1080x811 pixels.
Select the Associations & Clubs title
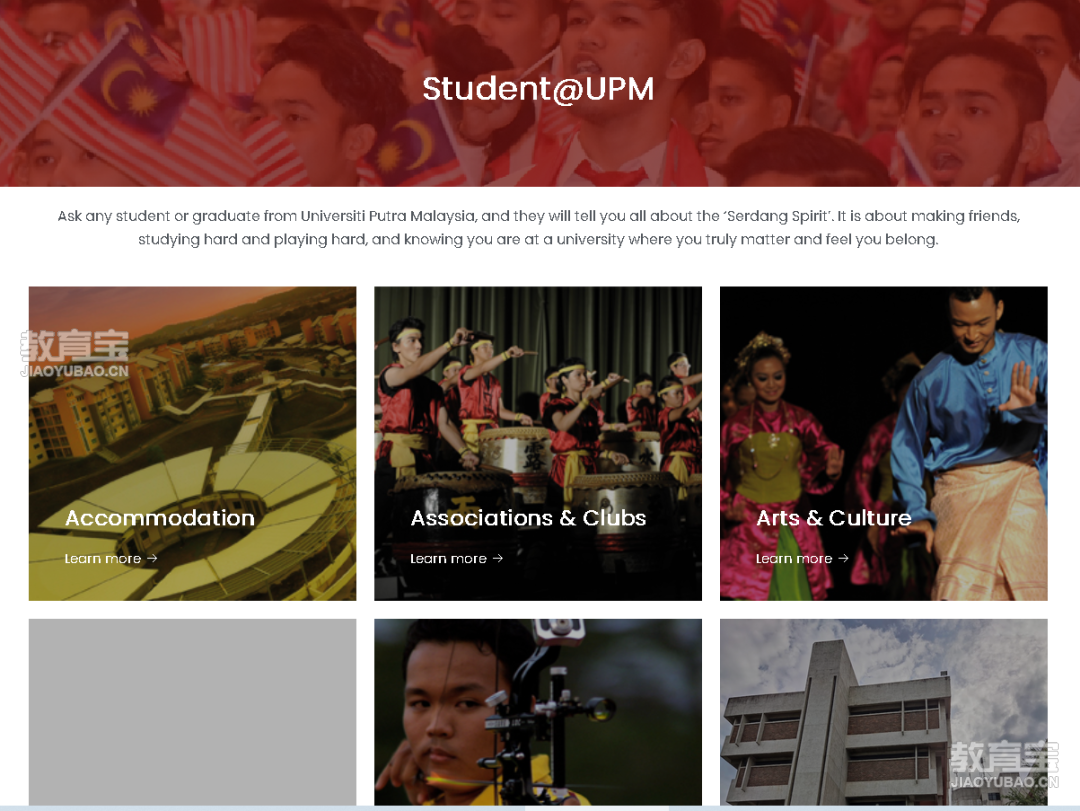528,517
